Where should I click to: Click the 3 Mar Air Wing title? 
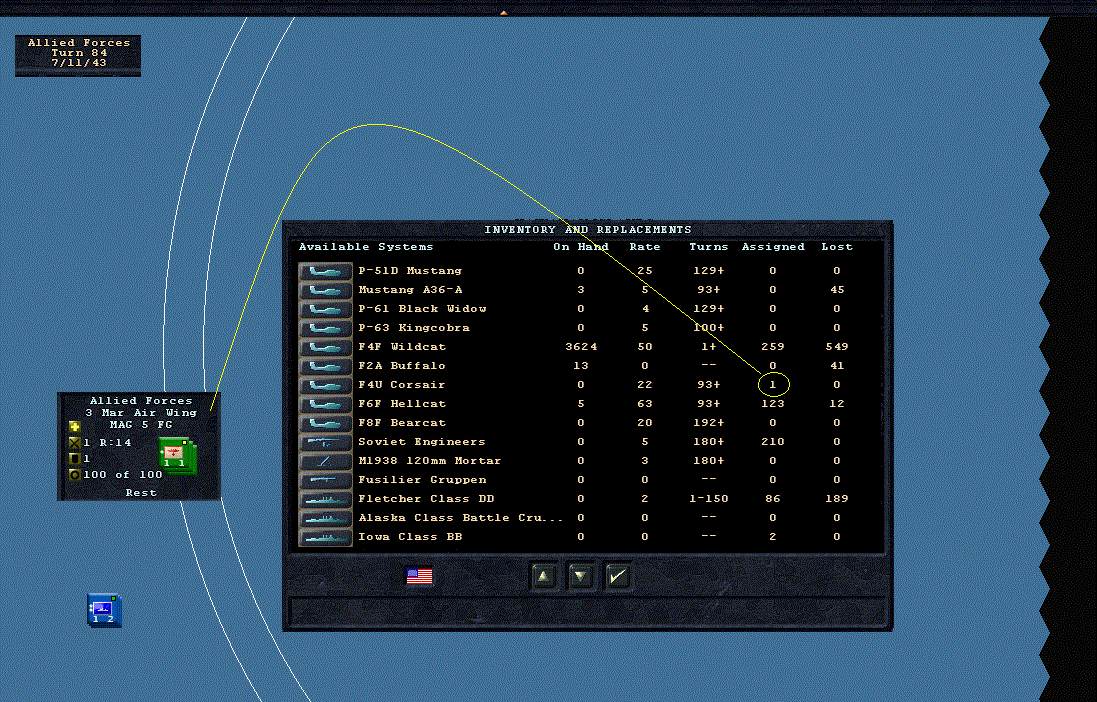pyautogui.click(x=141, y=413)
